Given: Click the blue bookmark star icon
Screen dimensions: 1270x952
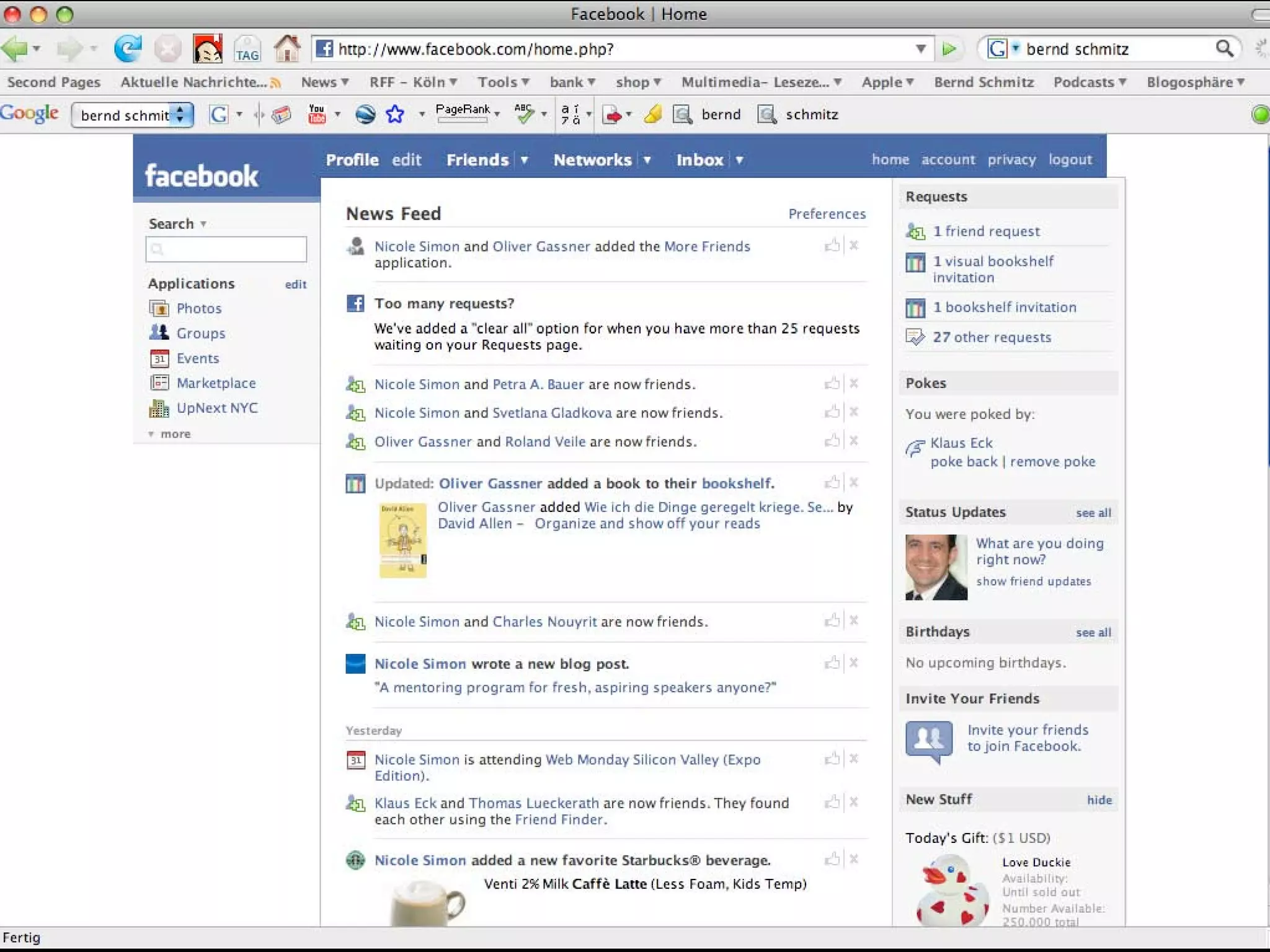Looking at the screenshot, I should (x=395, y=114).
